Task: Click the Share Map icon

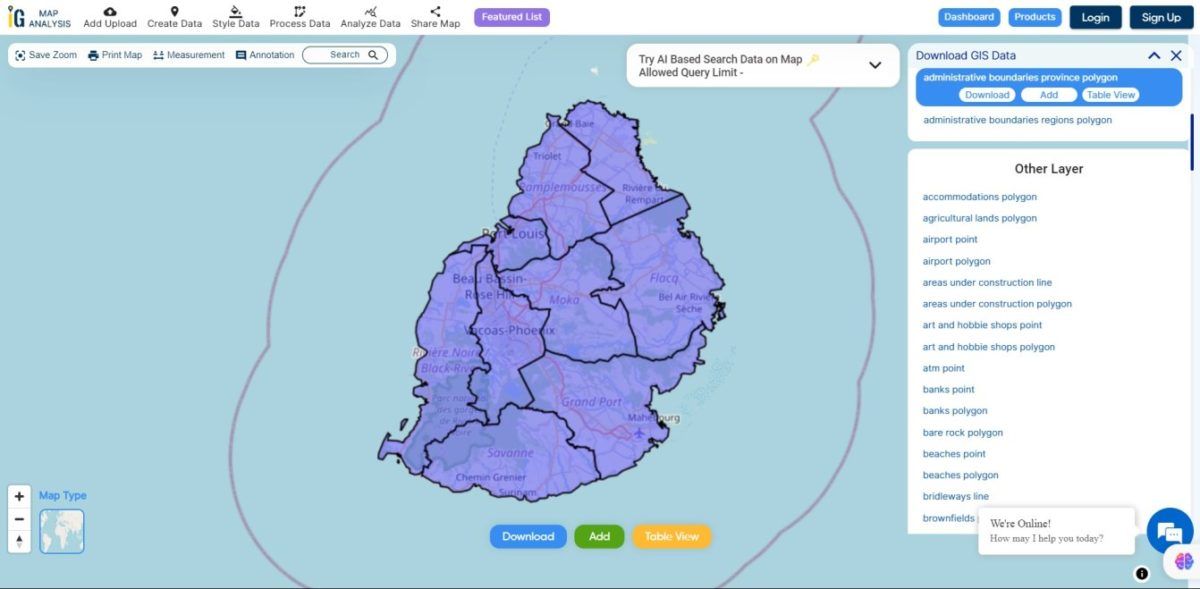Action: 435,12
